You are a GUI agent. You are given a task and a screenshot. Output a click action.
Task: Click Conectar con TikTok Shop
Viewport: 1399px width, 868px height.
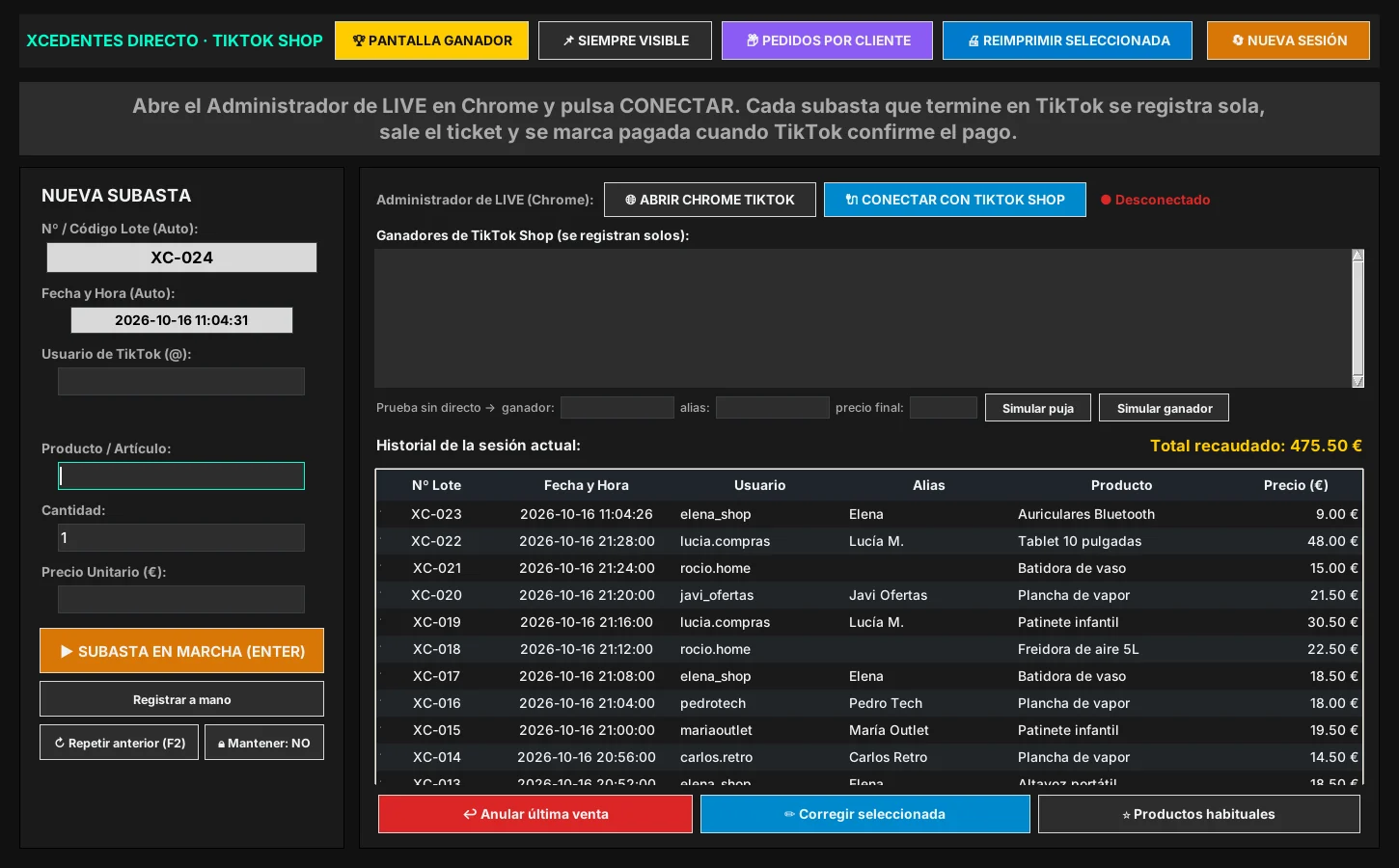pyautogui.click(x=955, y=200)
